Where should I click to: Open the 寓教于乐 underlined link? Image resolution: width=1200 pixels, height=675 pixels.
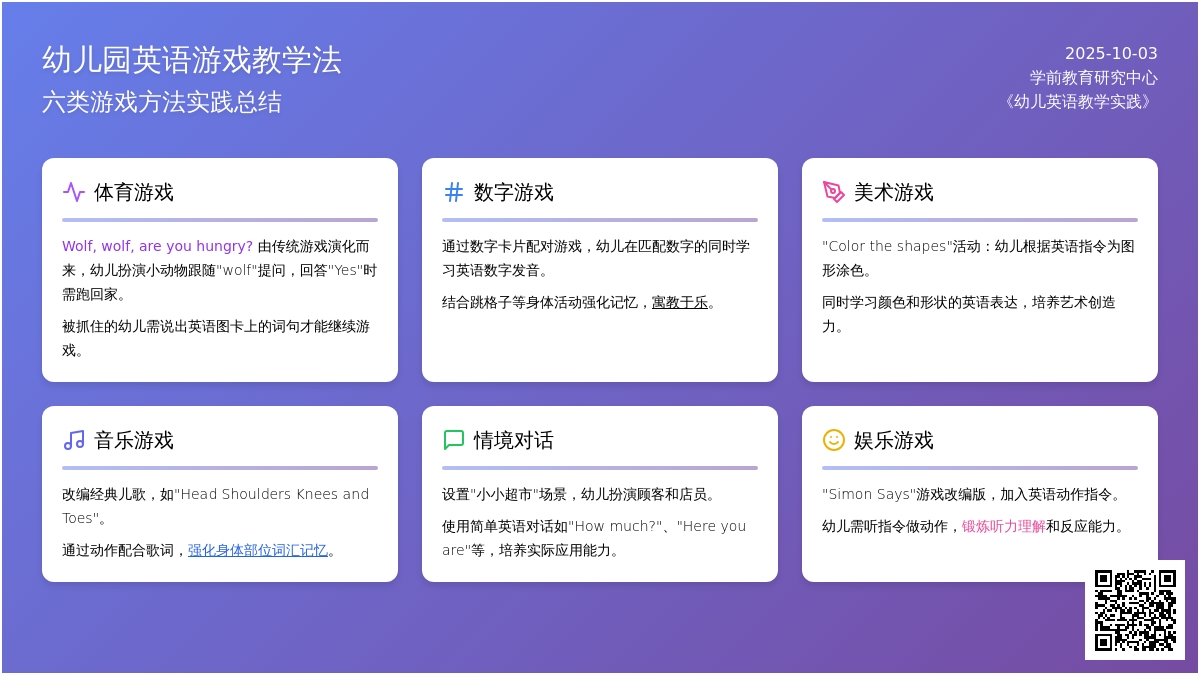[x=680, y=302]
